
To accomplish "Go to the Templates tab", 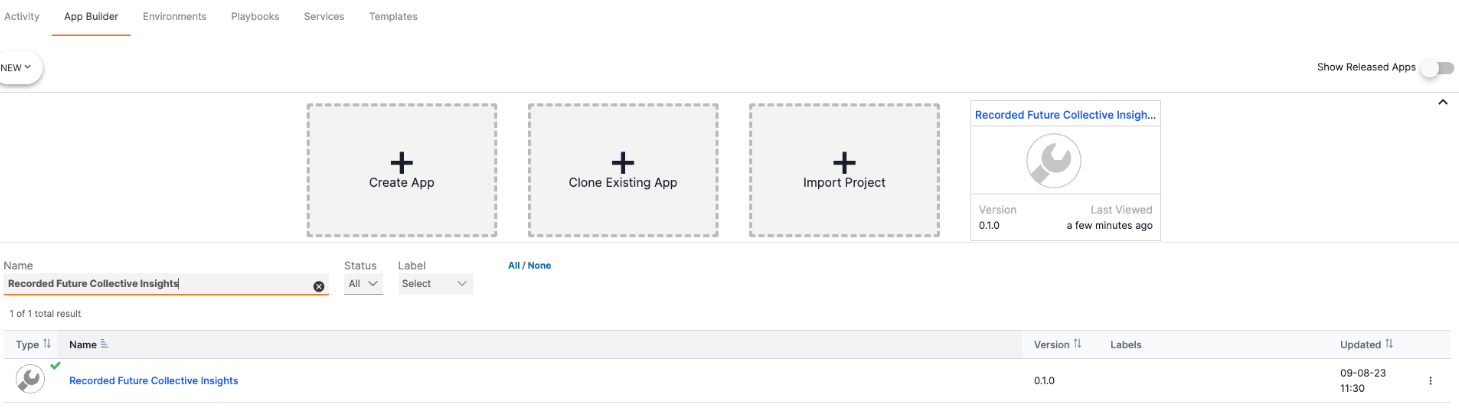I will point(393,17).
